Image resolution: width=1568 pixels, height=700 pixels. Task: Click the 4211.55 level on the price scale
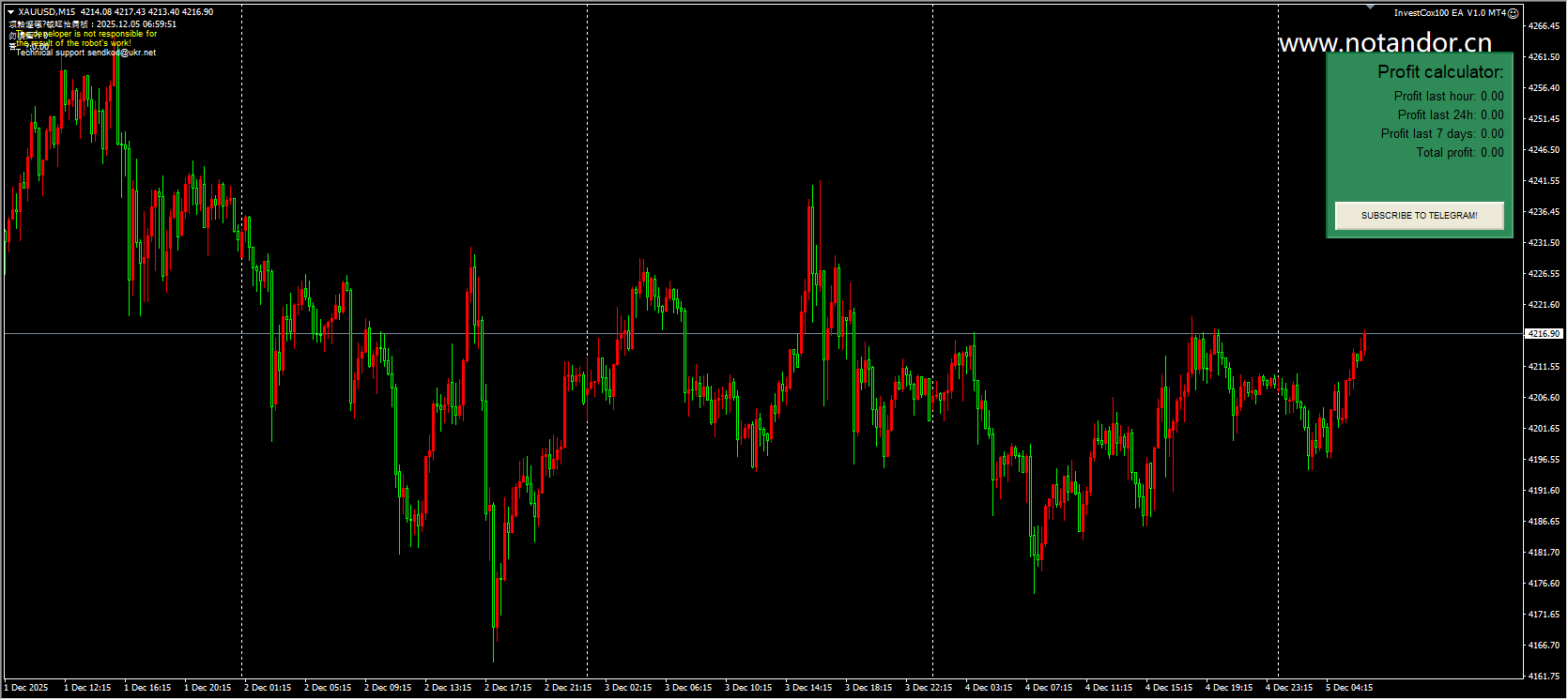(1544, 367)
